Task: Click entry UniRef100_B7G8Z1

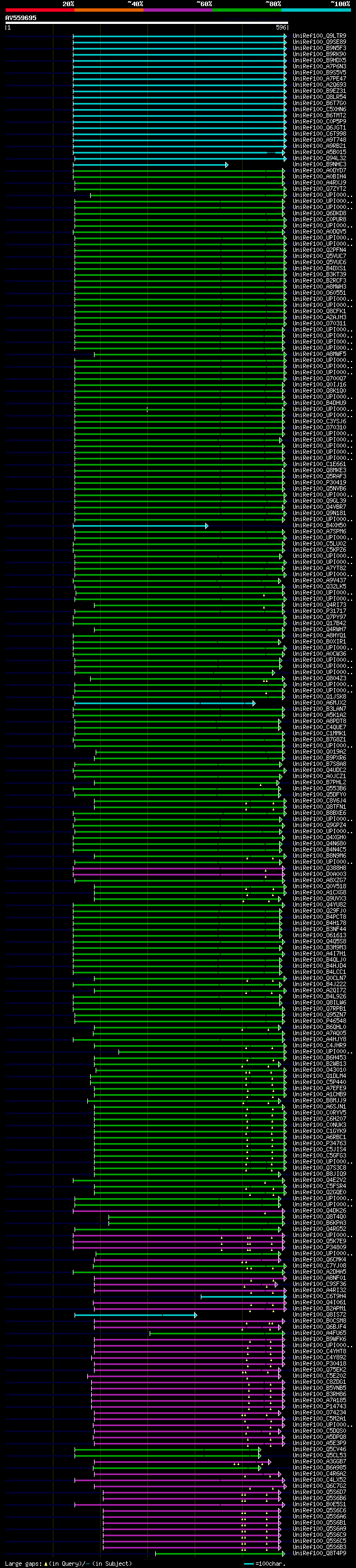Action: point(319,740)
